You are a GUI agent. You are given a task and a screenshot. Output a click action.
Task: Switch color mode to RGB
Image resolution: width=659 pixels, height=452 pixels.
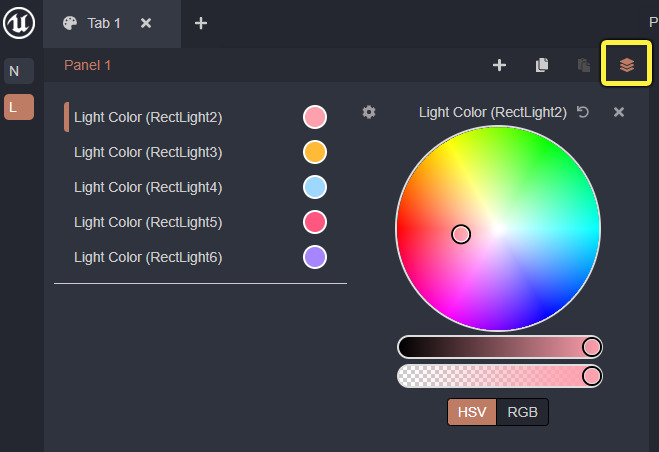coord(523,412)
